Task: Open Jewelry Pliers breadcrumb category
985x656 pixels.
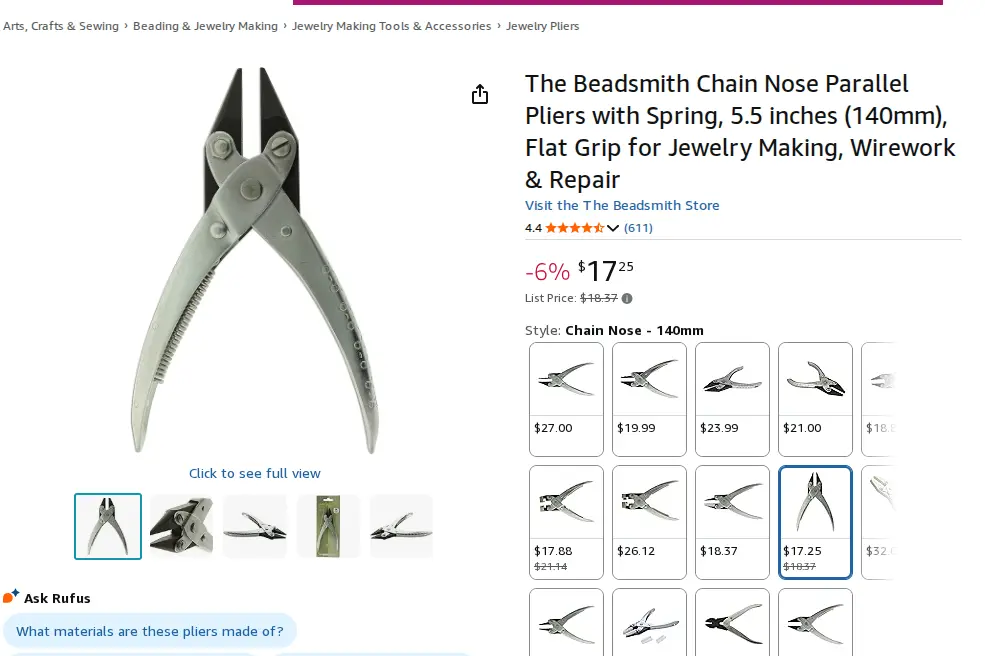Action: (x=542, y=26)
